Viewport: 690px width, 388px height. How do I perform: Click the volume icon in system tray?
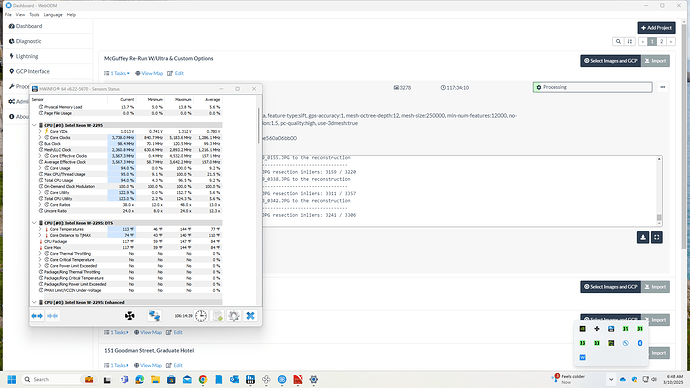pos(654,379)
